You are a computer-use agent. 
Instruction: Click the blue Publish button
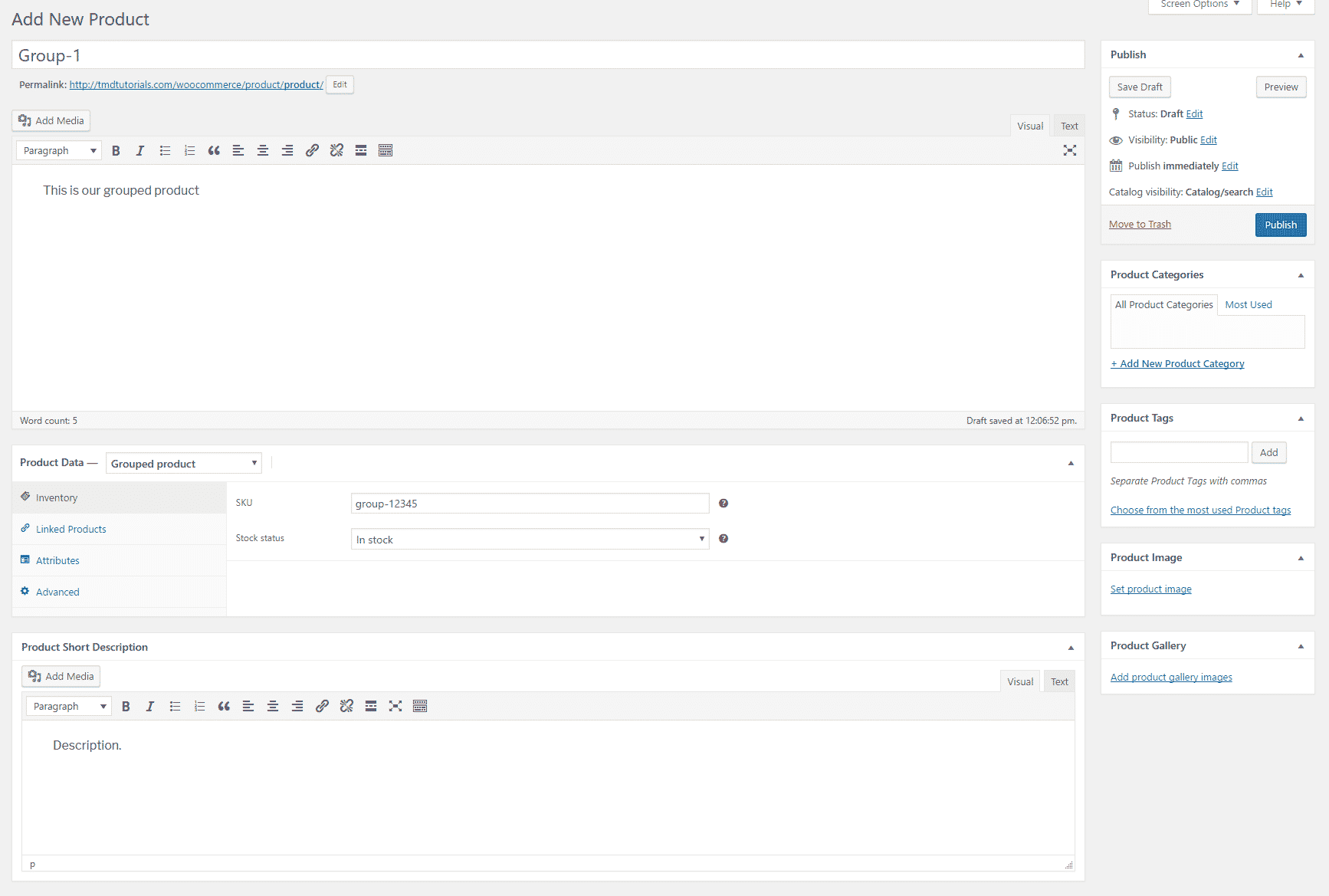[x=1281, y=225]
